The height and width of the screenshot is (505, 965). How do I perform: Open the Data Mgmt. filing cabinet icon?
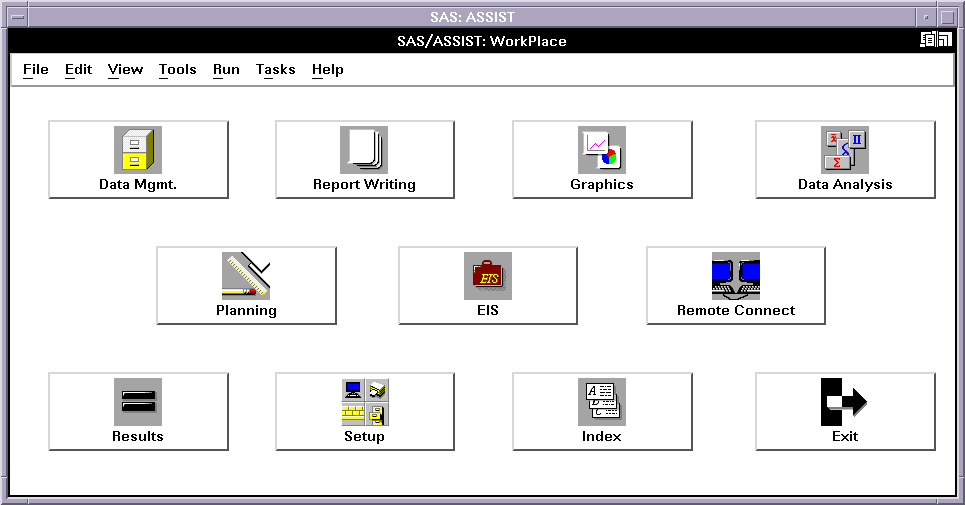[x=138, y=151]
